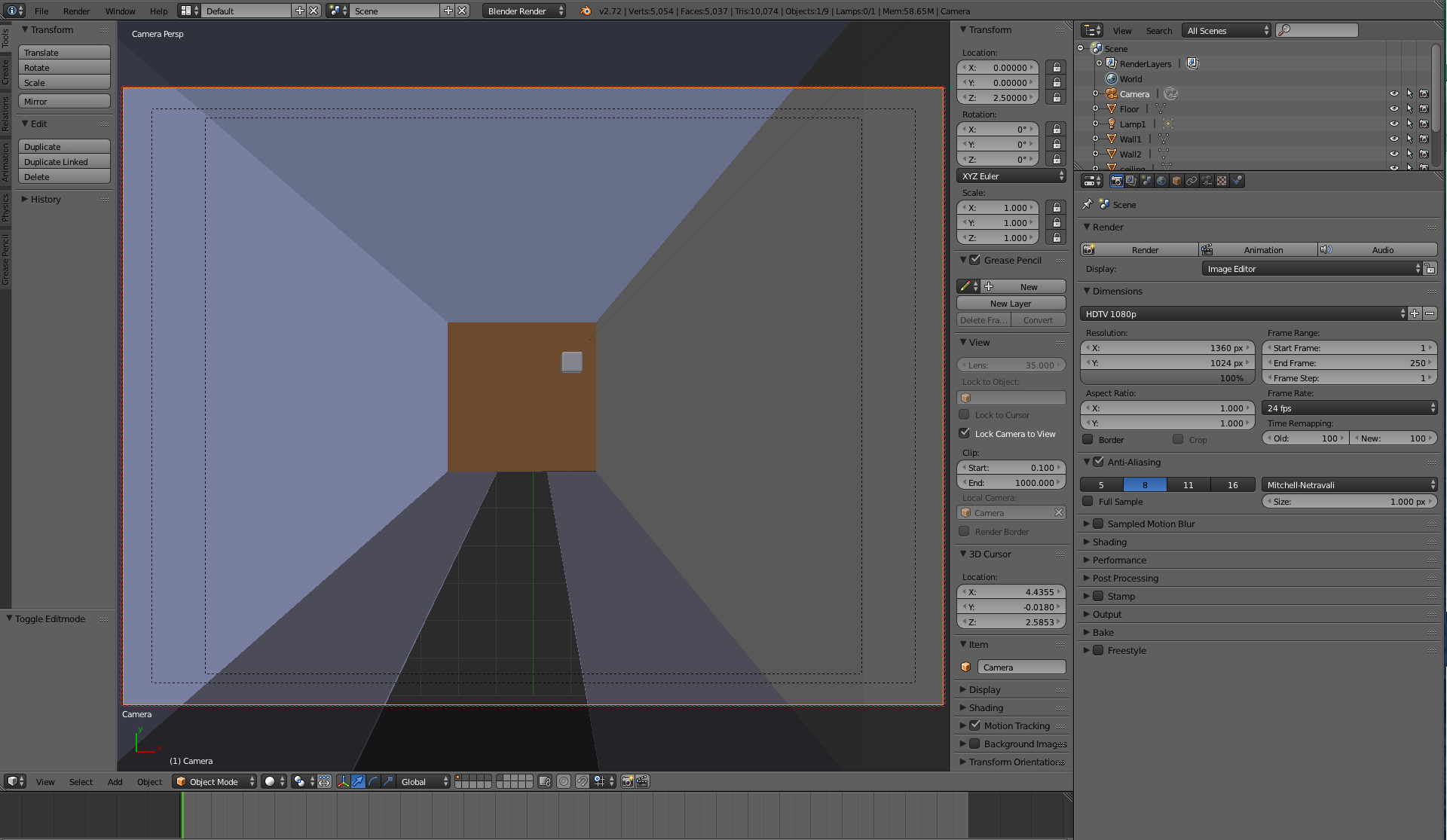Pin the properties context pushpin icon
This screenshot has height=840, width=1447.
click(x=1088, y=204)
